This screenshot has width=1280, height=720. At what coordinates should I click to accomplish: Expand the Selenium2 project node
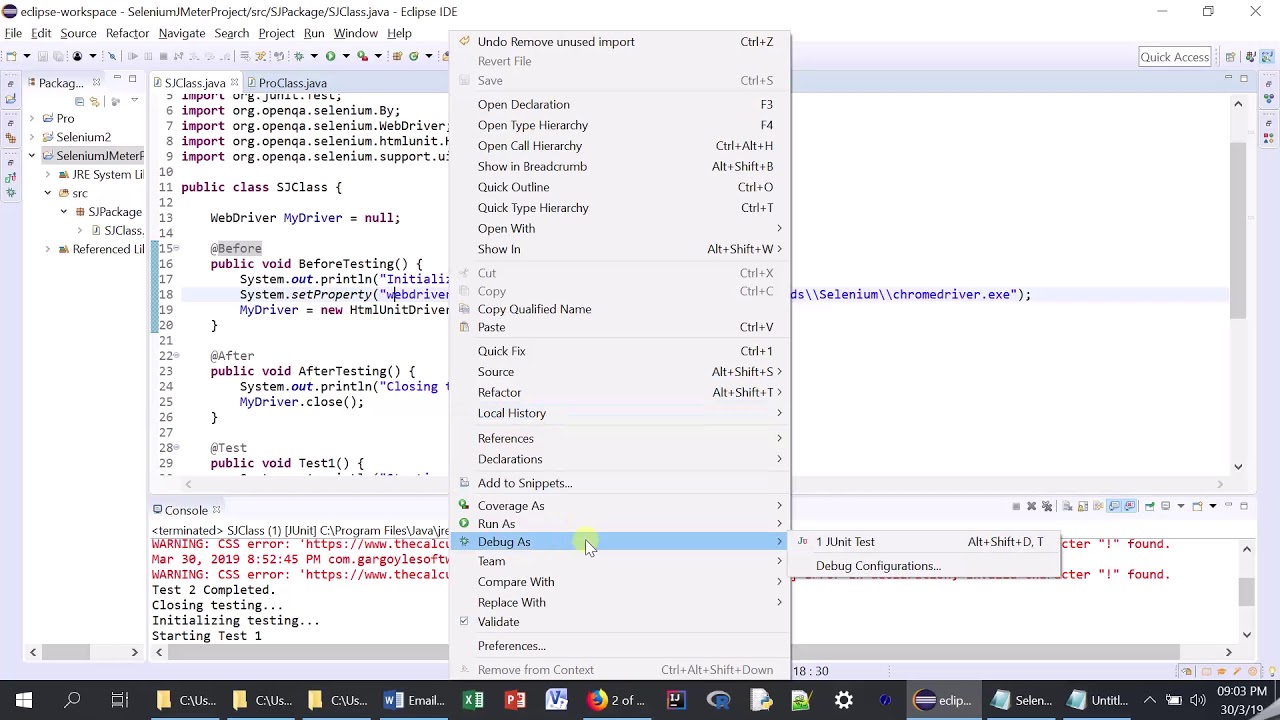coord(32,137)
